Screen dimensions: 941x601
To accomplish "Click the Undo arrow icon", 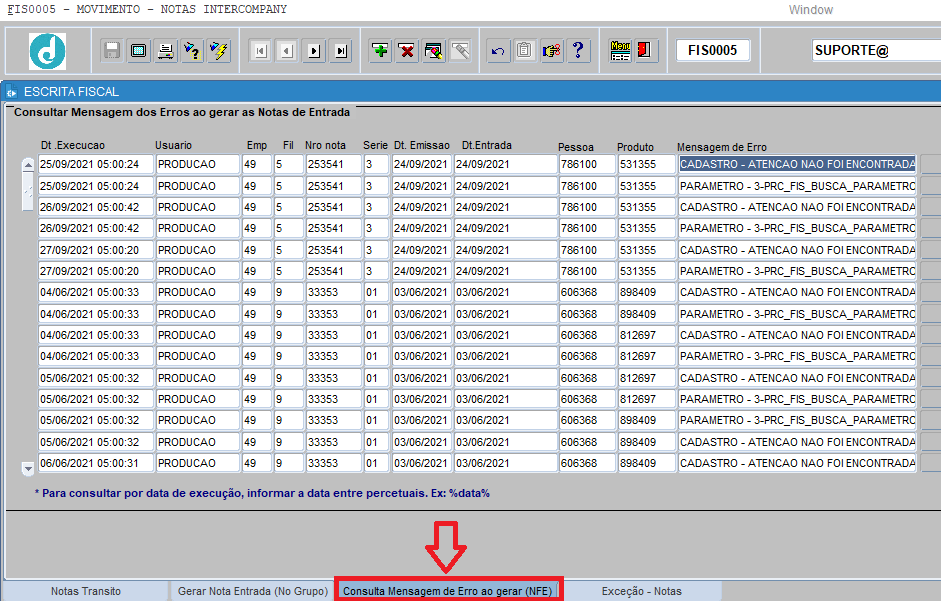I will [x=498, y=51].
